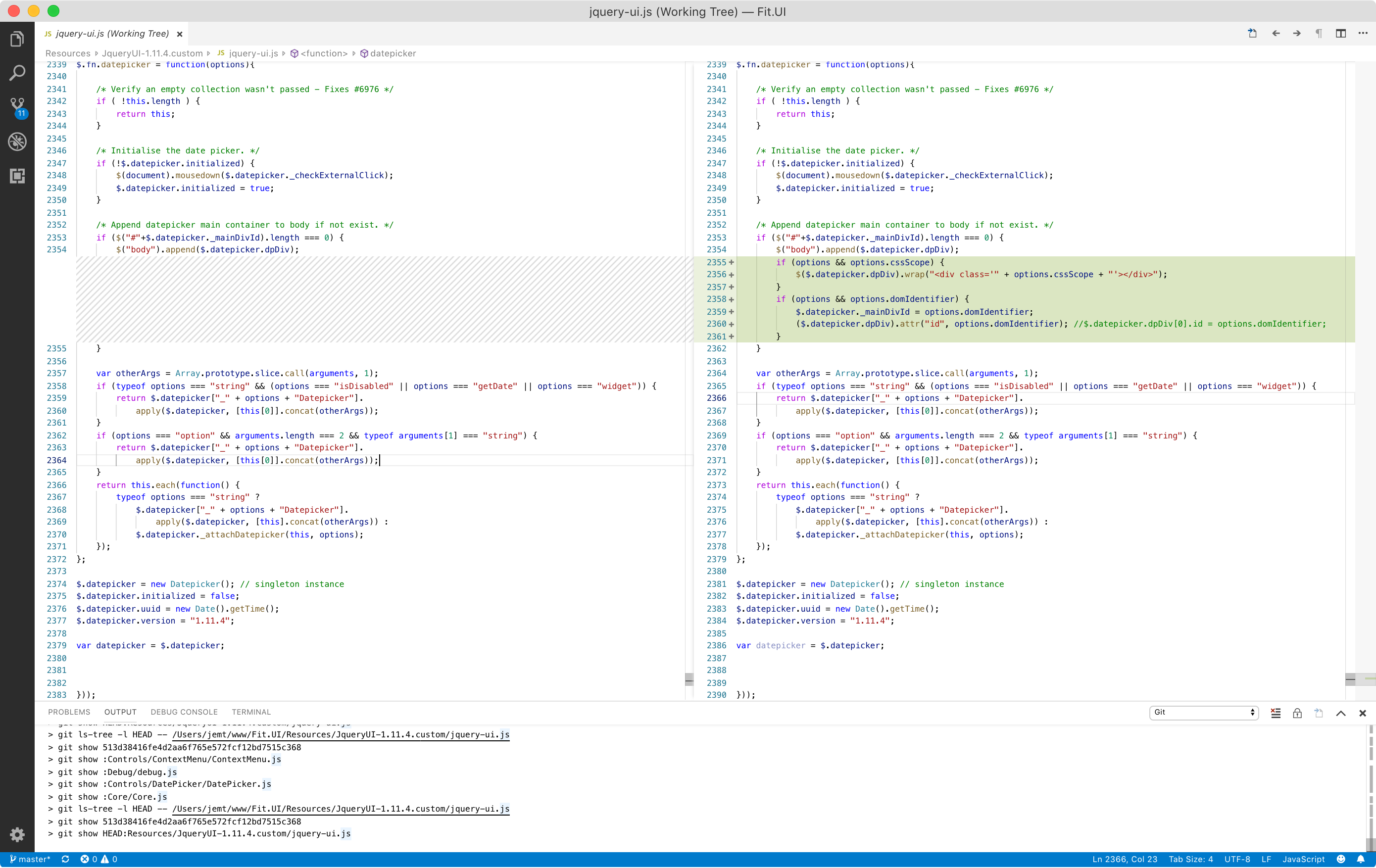Open the Explorer view in activity bar
The width and height of the screenshot is (1376, 868).
17,40
